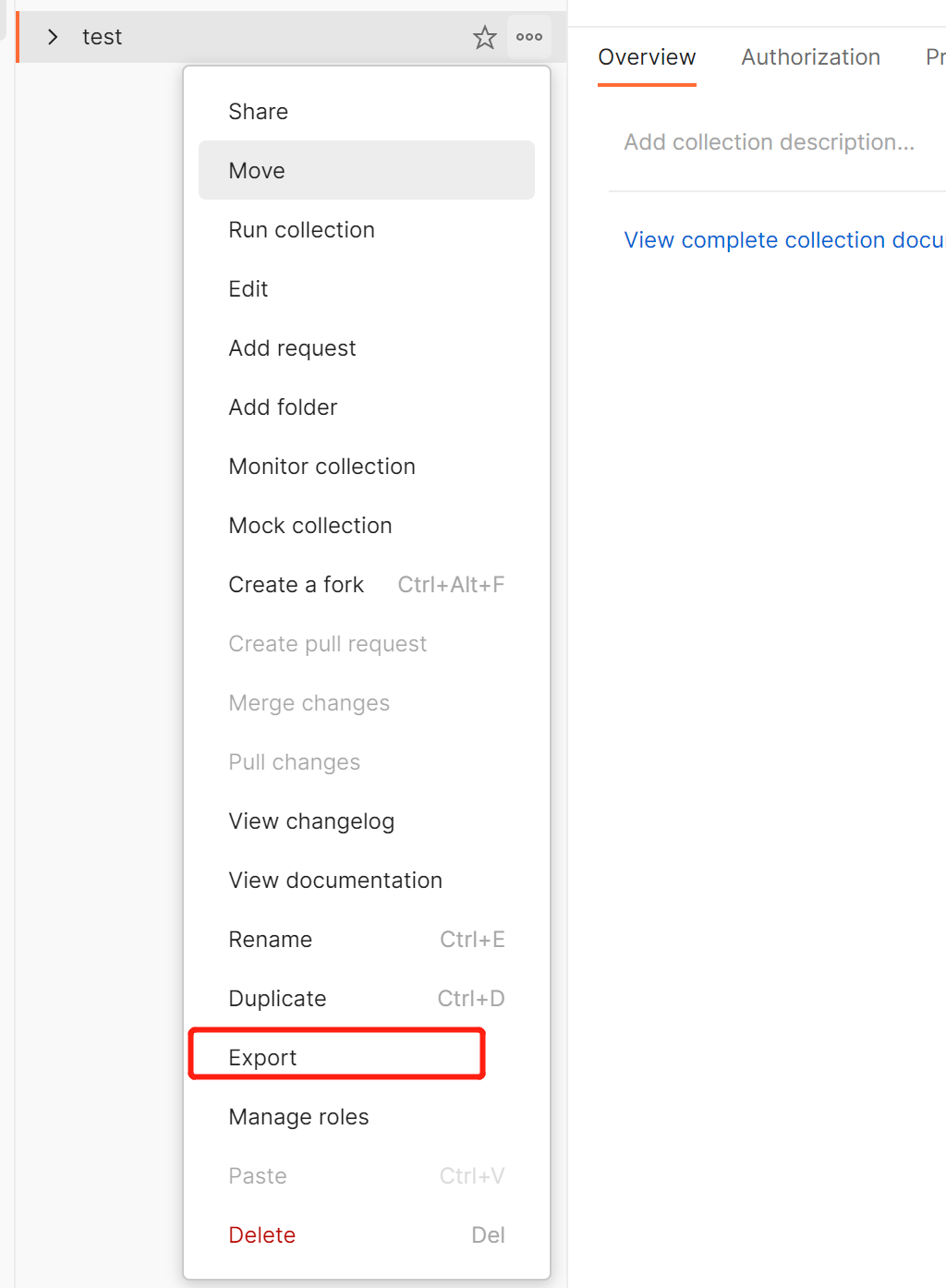The width and height of the screenshot is (946, 1288).
Task: Expand the test collection chevron
Action: point(53,37)
